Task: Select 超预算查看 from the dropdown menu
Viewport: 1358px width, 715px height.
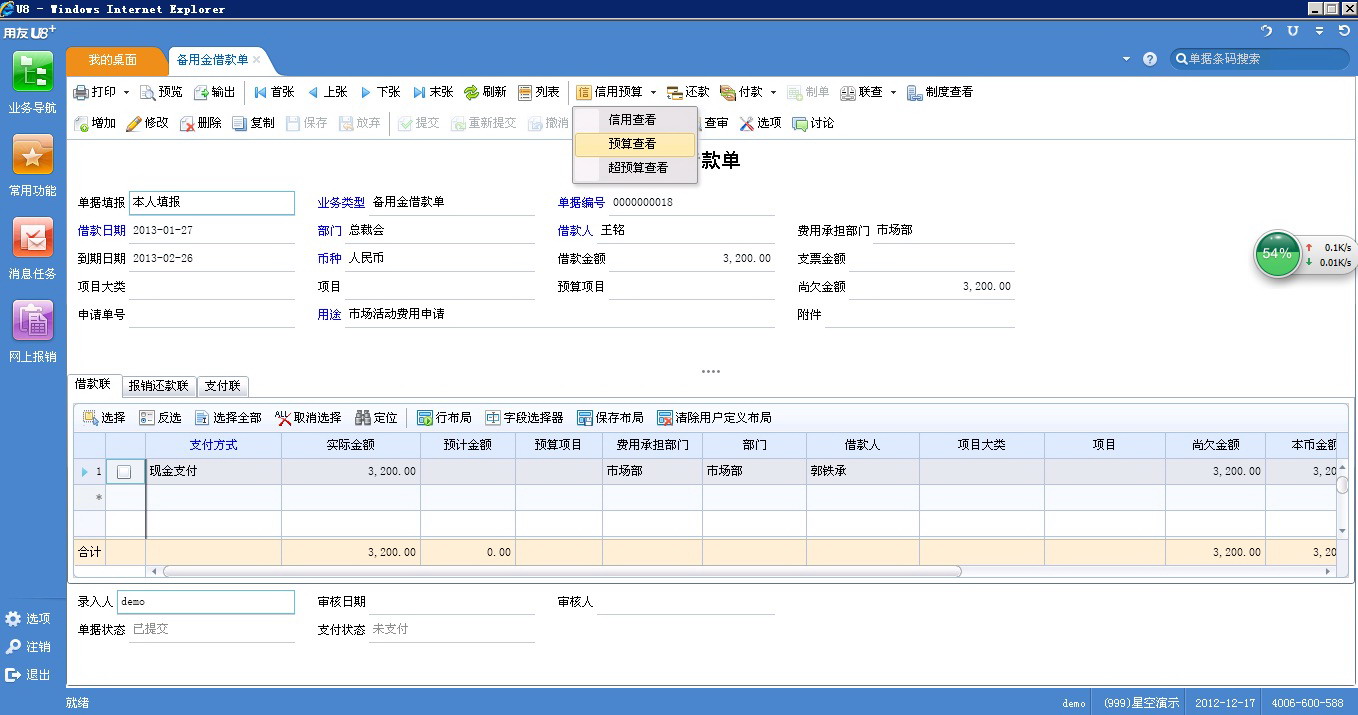Action: pyautogui.click(x=635, y=168)
